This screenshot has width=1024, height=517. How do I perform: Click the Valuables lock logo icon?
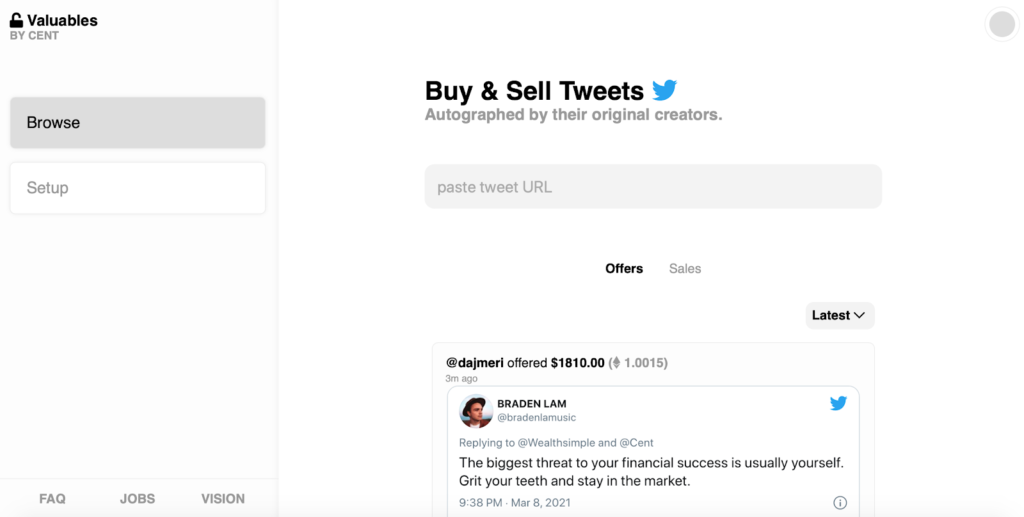click(16, 20)
